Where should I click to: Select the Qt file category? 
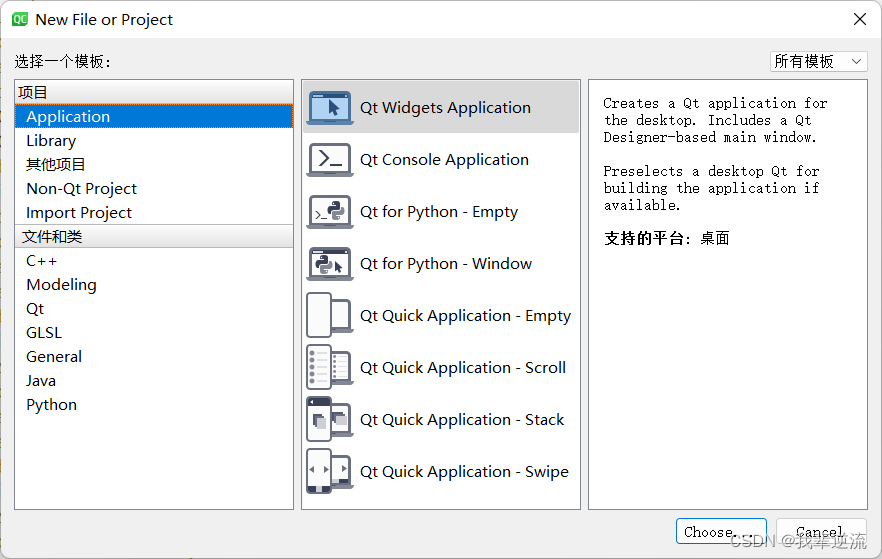pyautogui.click(x=154, y=309)
